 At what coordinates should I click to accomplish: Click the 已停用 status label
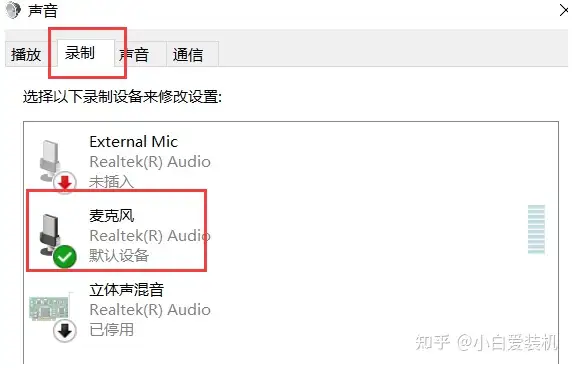point(112,330)
